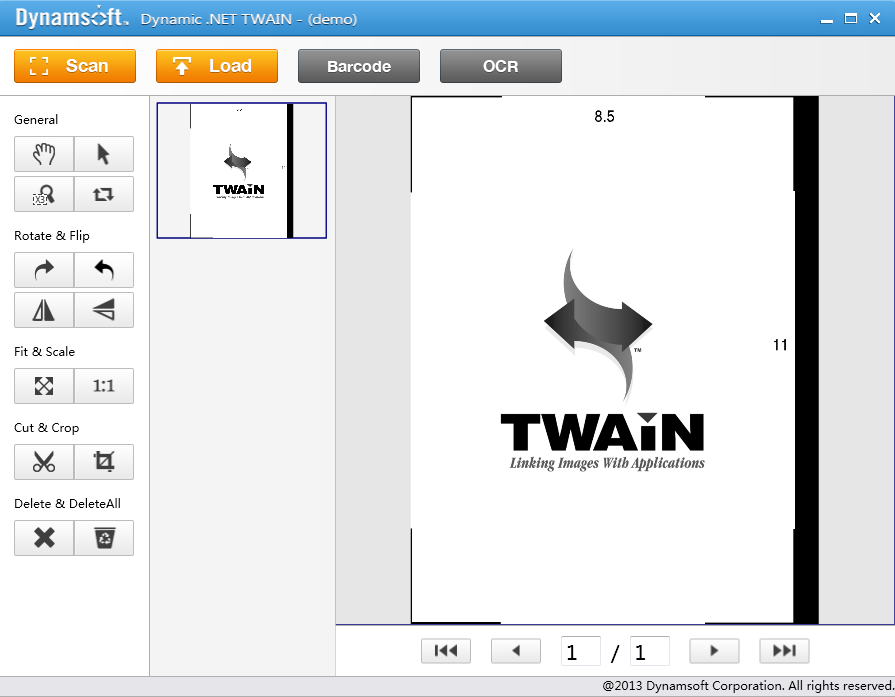Open the OCR feature

pos(500,66)
